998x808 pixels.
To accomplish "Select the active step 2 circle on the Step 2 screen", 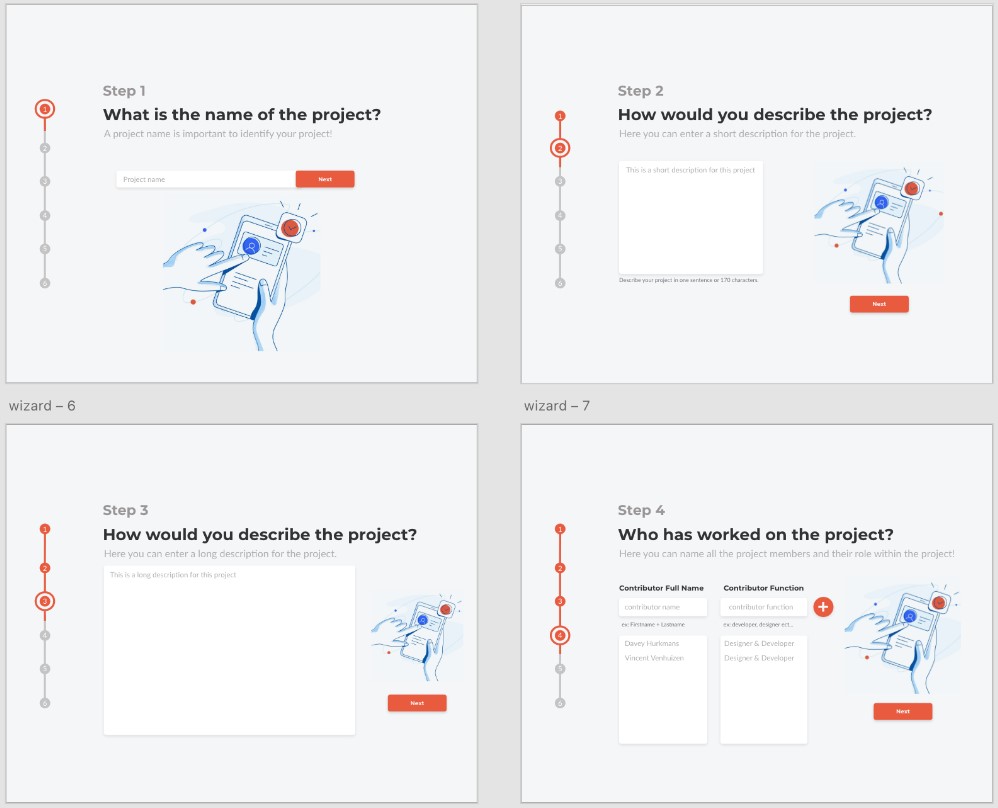I will click(560, 148).
